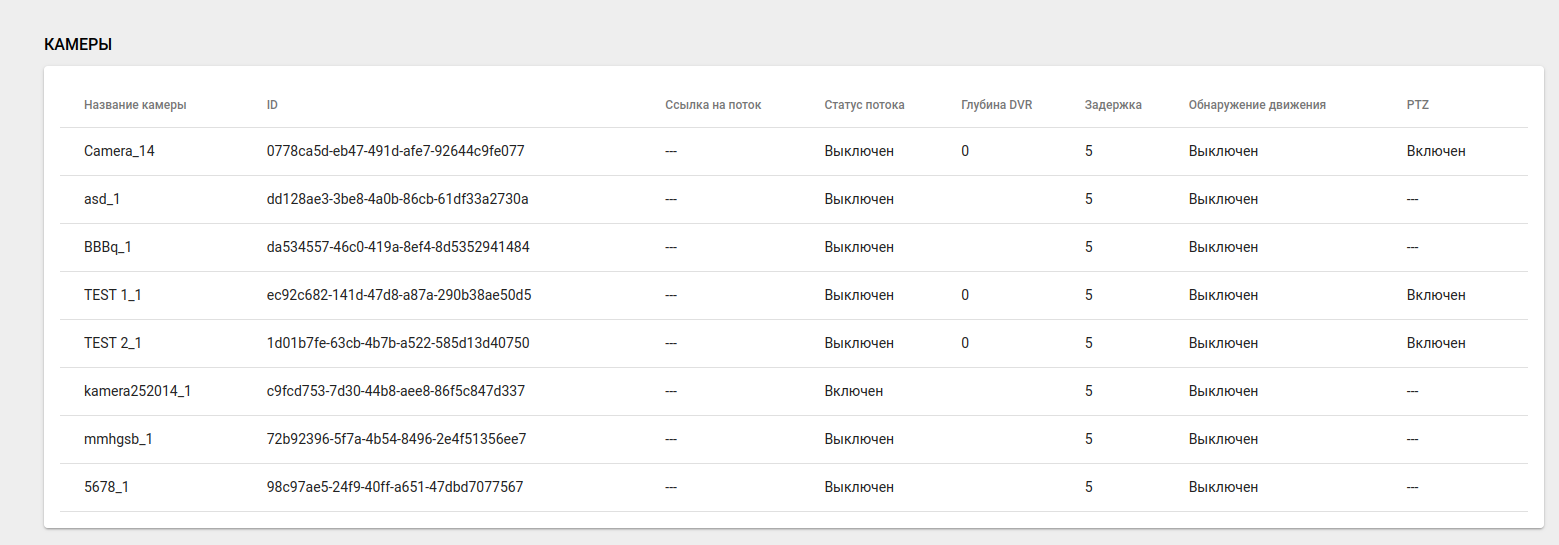Open the mmhgsb_1 camera row

pyautogui.click(x=118, y=439)
